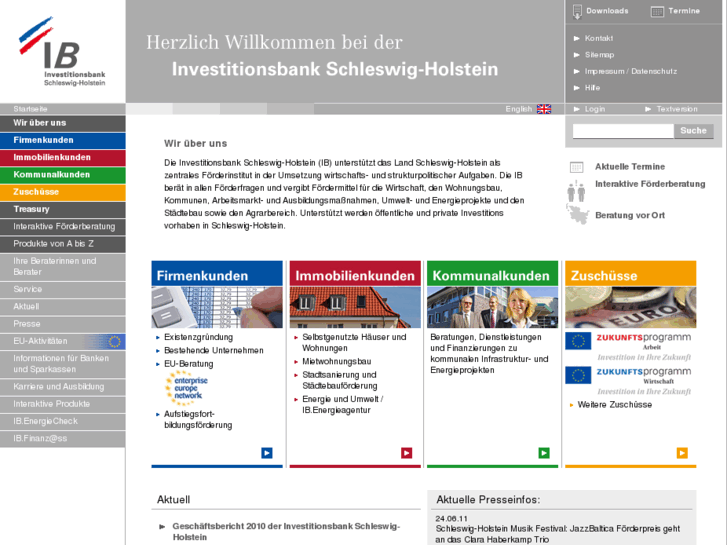Viewport: 727px width, 545px height.
Task: Open IB.Finanz@ss sidebar item
Action: pos(63,439)
